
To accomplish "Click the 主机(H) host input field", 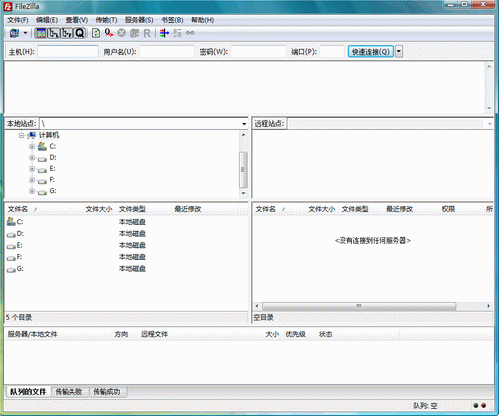I will 68,52.
